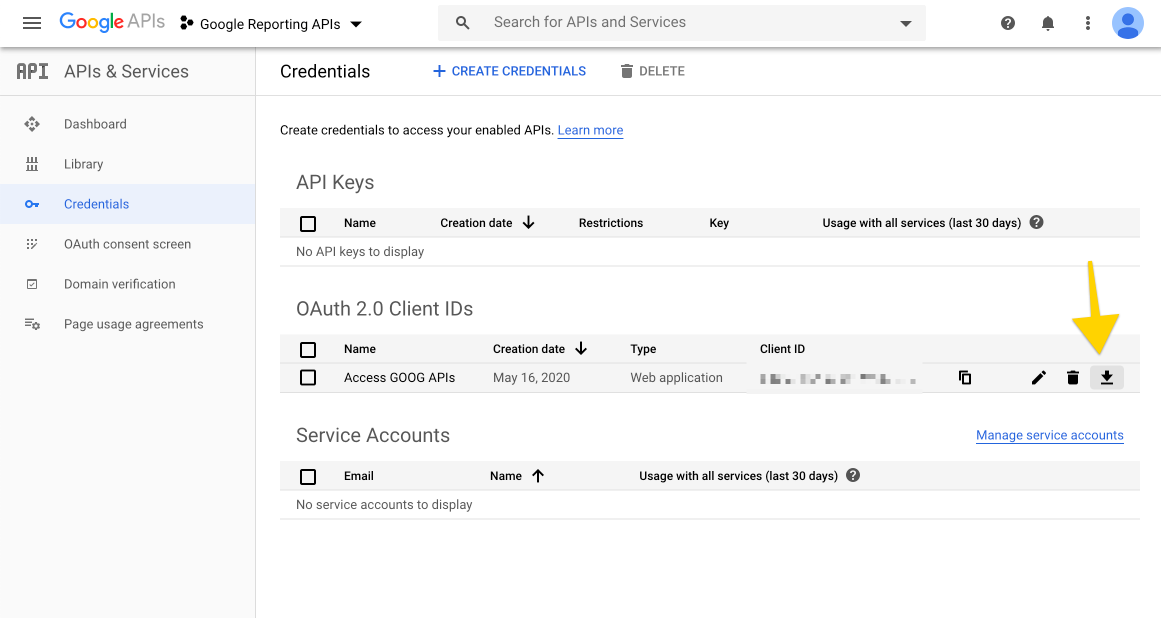Show help for Service Accounts usage column
1161x618 pixels.
[x=853, y=475]
